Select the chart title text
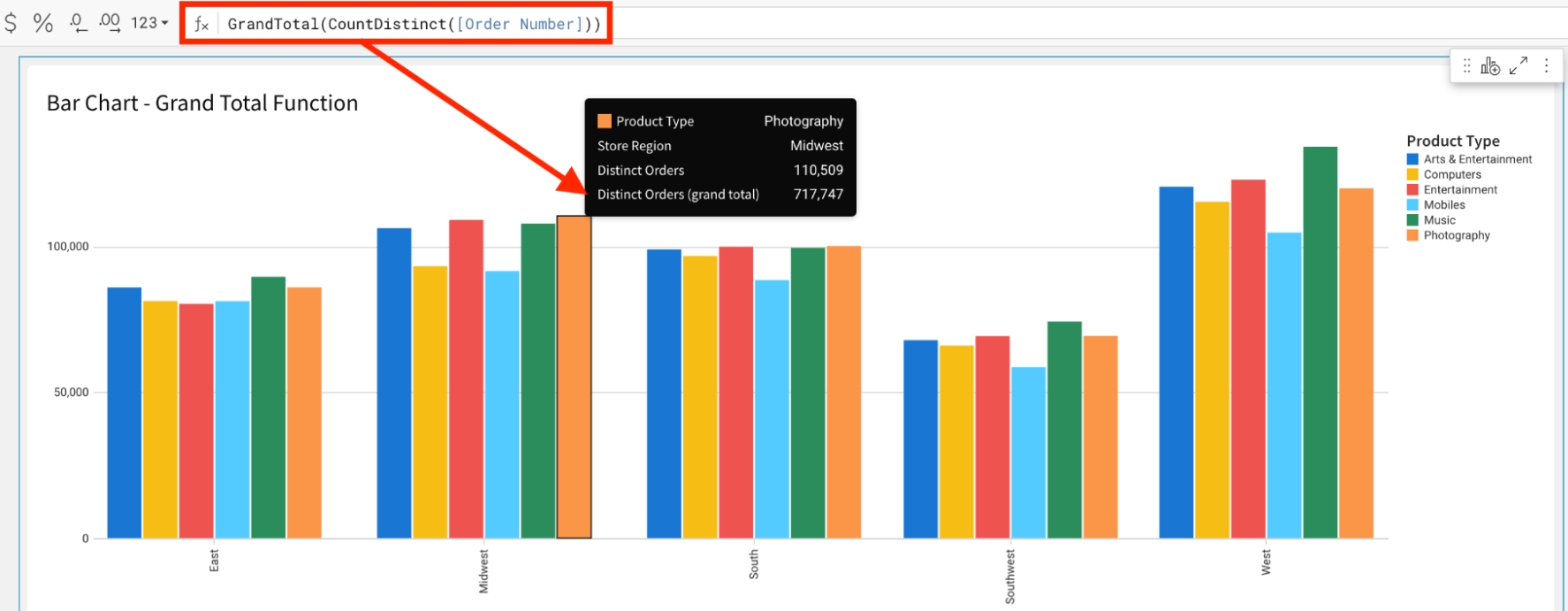Screen dimensions: 1568x611 click(202, 103)
